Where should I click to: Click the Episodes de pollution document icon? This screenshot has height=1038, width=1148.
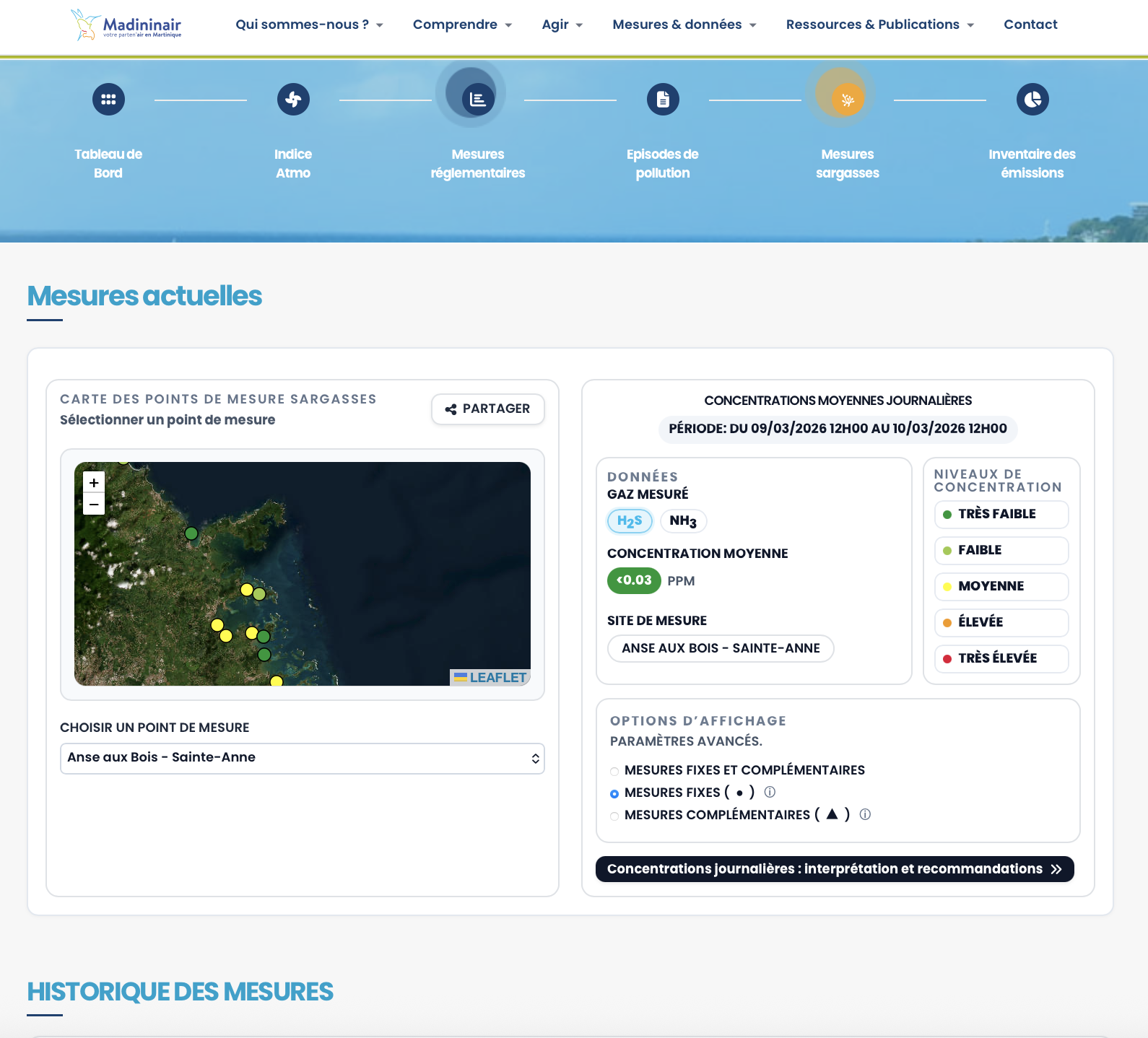[x=663, y=100]
